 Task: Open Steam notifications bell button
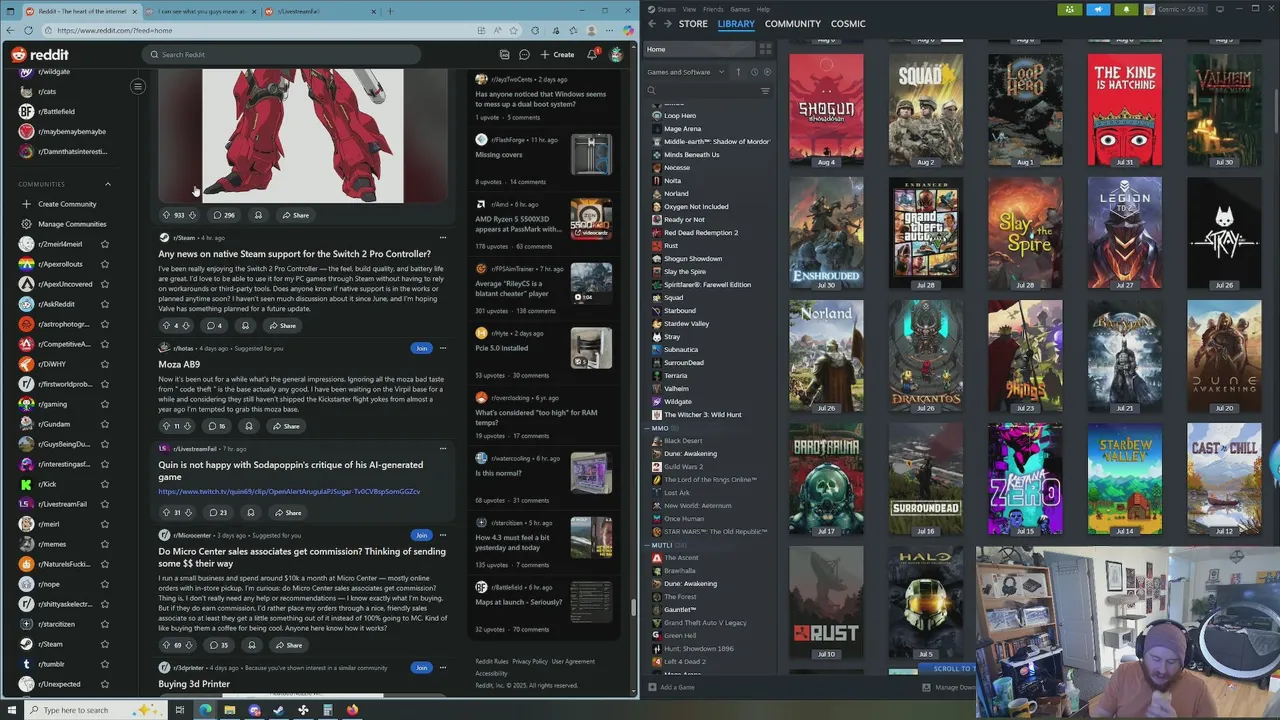[1126, 9]
